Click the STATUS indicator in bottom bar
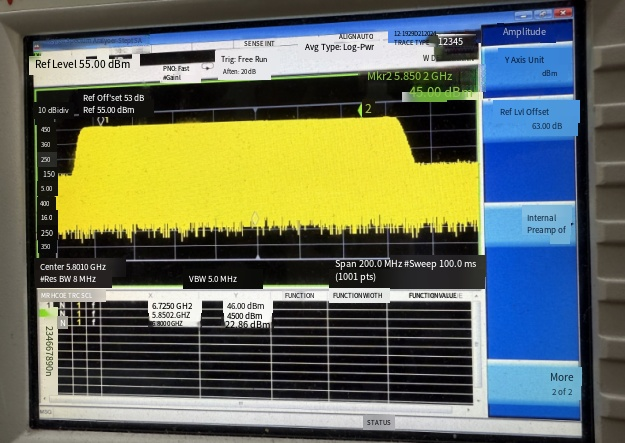 (379, 422)
